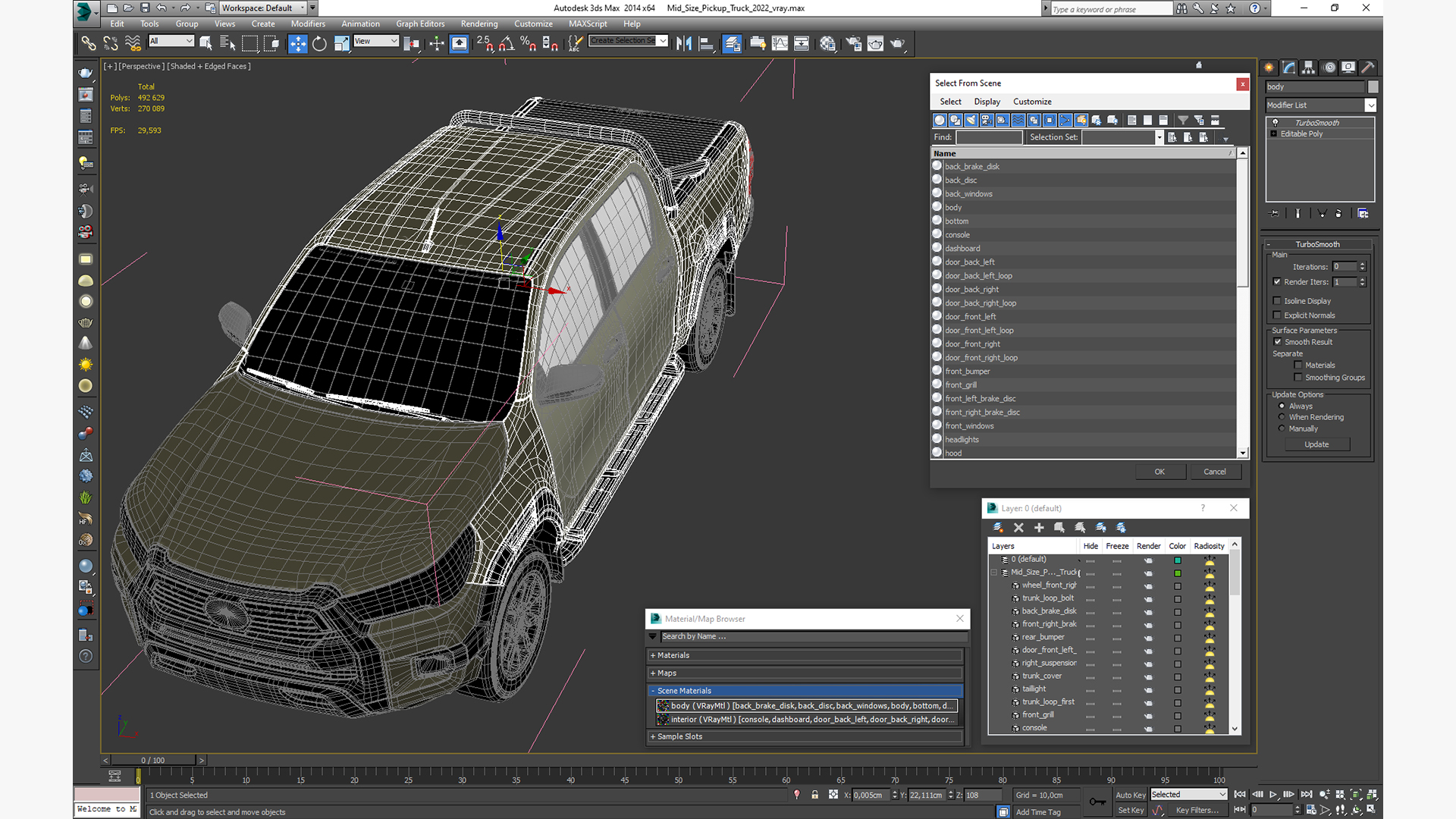Open Display menu in Select From Scene
This screenshot has height=819, width=1456.
987,102
